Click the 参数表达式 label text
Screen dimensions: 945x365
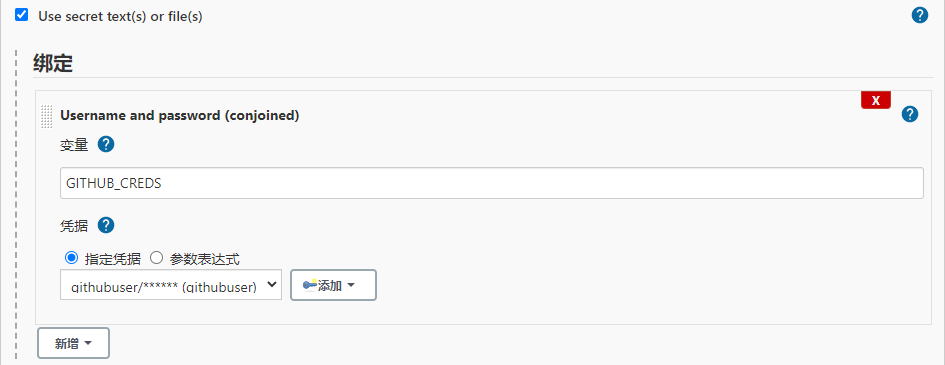(x=205, y=260)
